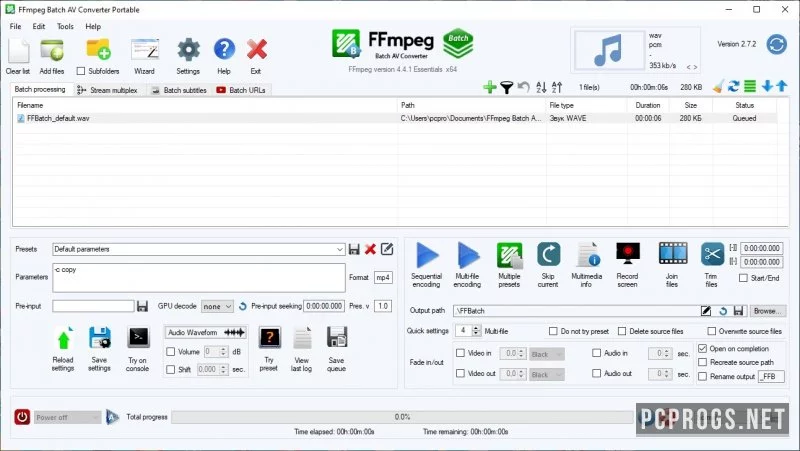Open View last log

click(x=302, y=338)
